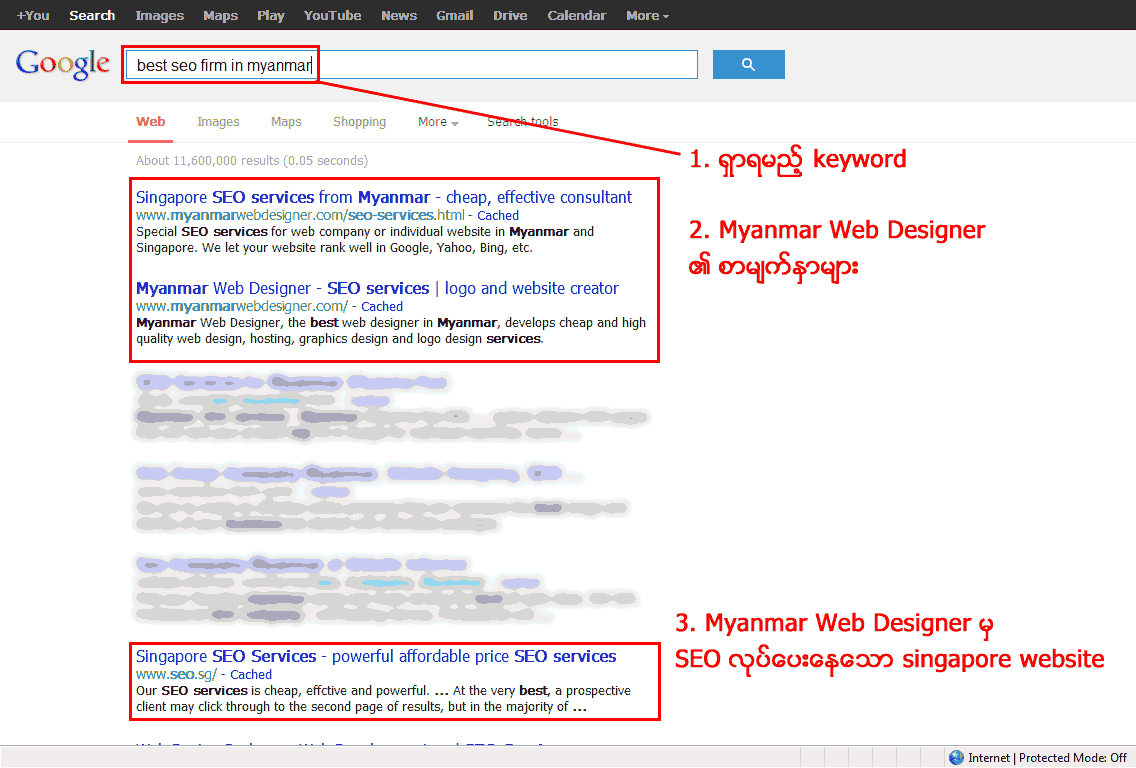Click 'Protected Mode: Off' in status bar
1136x768 pixels.
(x=1072, y=758)
